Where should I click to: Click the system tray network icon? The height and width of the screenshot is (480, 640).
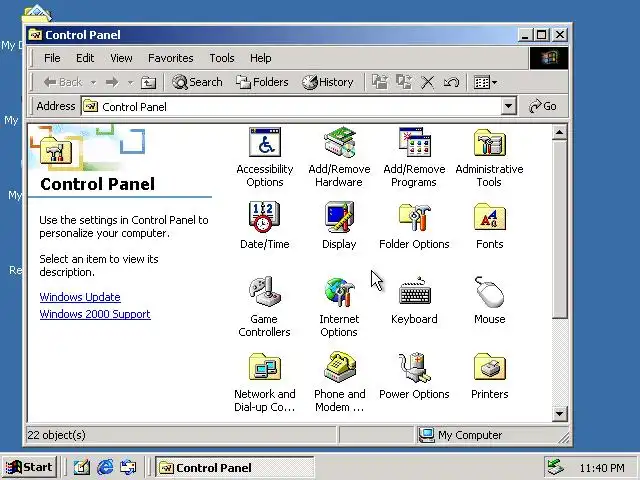[555, 467]
